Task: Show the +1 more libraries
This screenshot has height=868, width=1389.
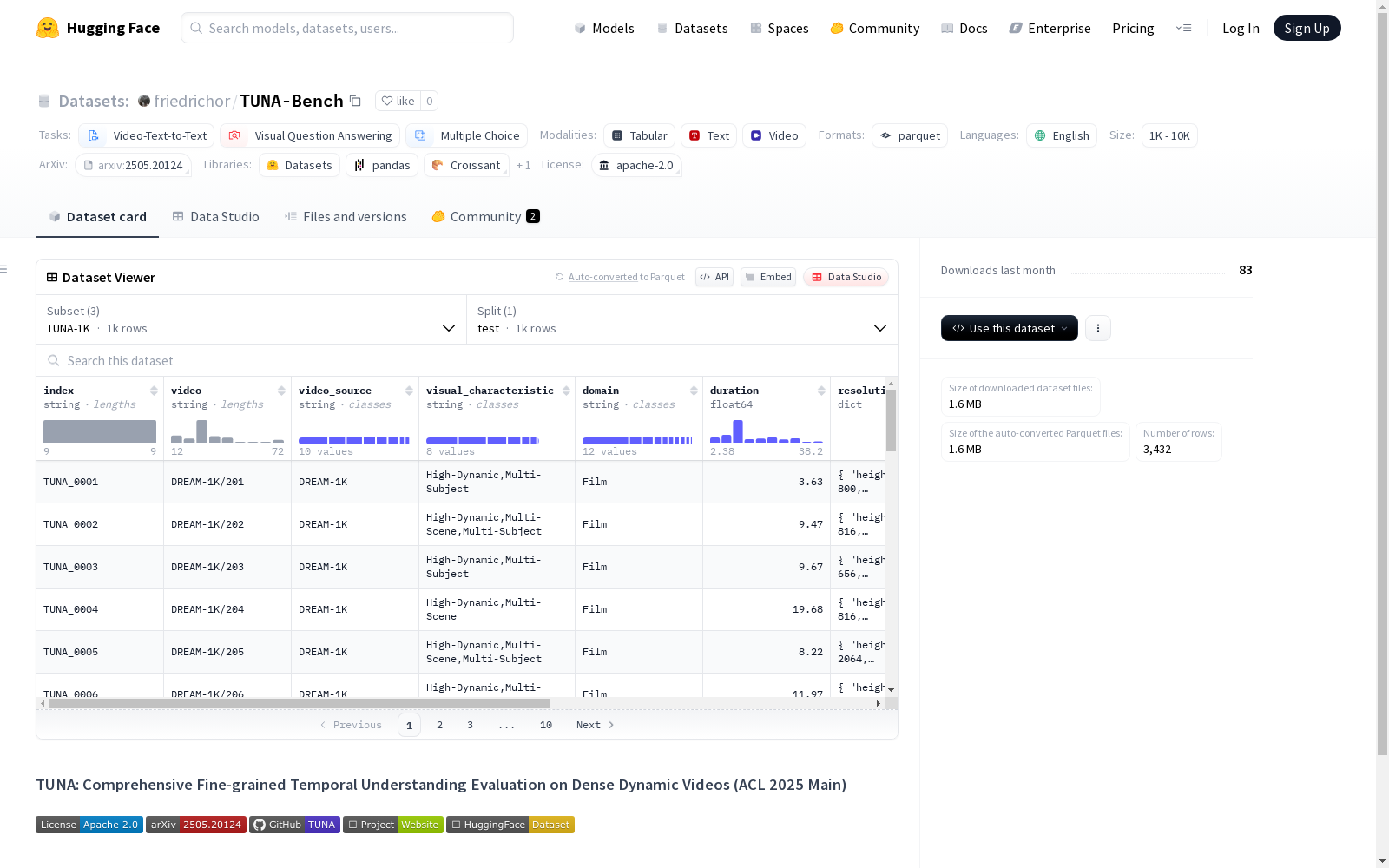Action: (523, 165)
